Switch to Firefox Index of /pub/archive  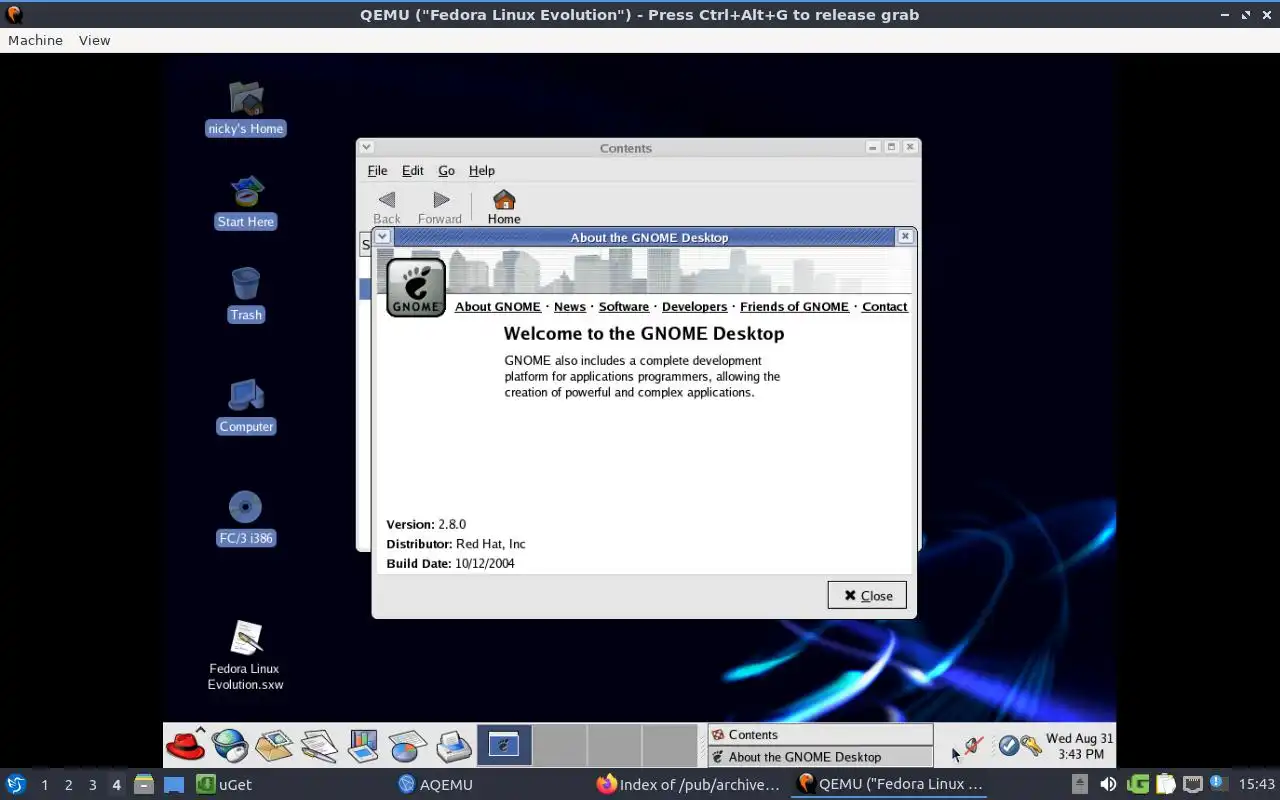tap(688, 785)
